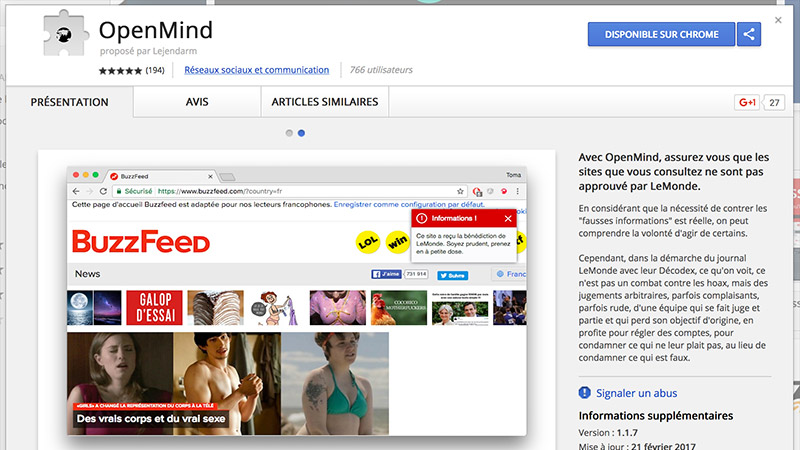Click the OpenMind puzzle piece extension icon

[x=65, y=34]
